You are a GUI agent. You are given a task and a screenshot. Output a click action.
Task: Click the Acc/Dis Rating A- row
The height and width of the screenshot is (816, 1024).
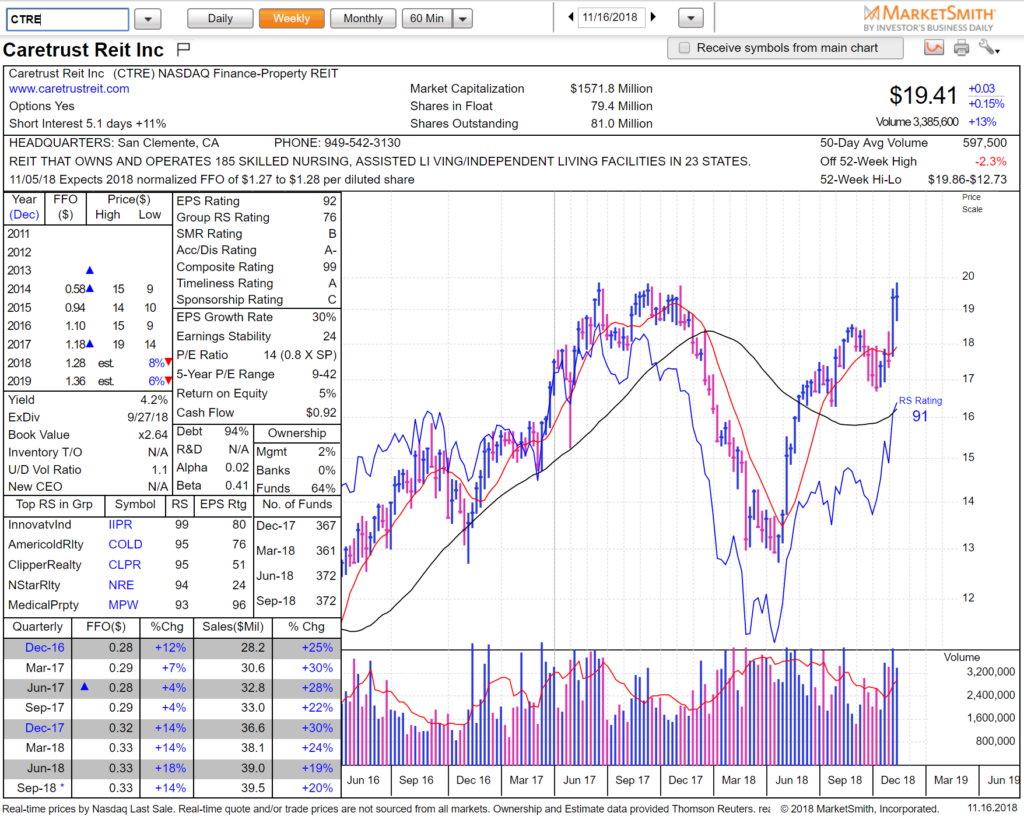[x=257, y=250]
